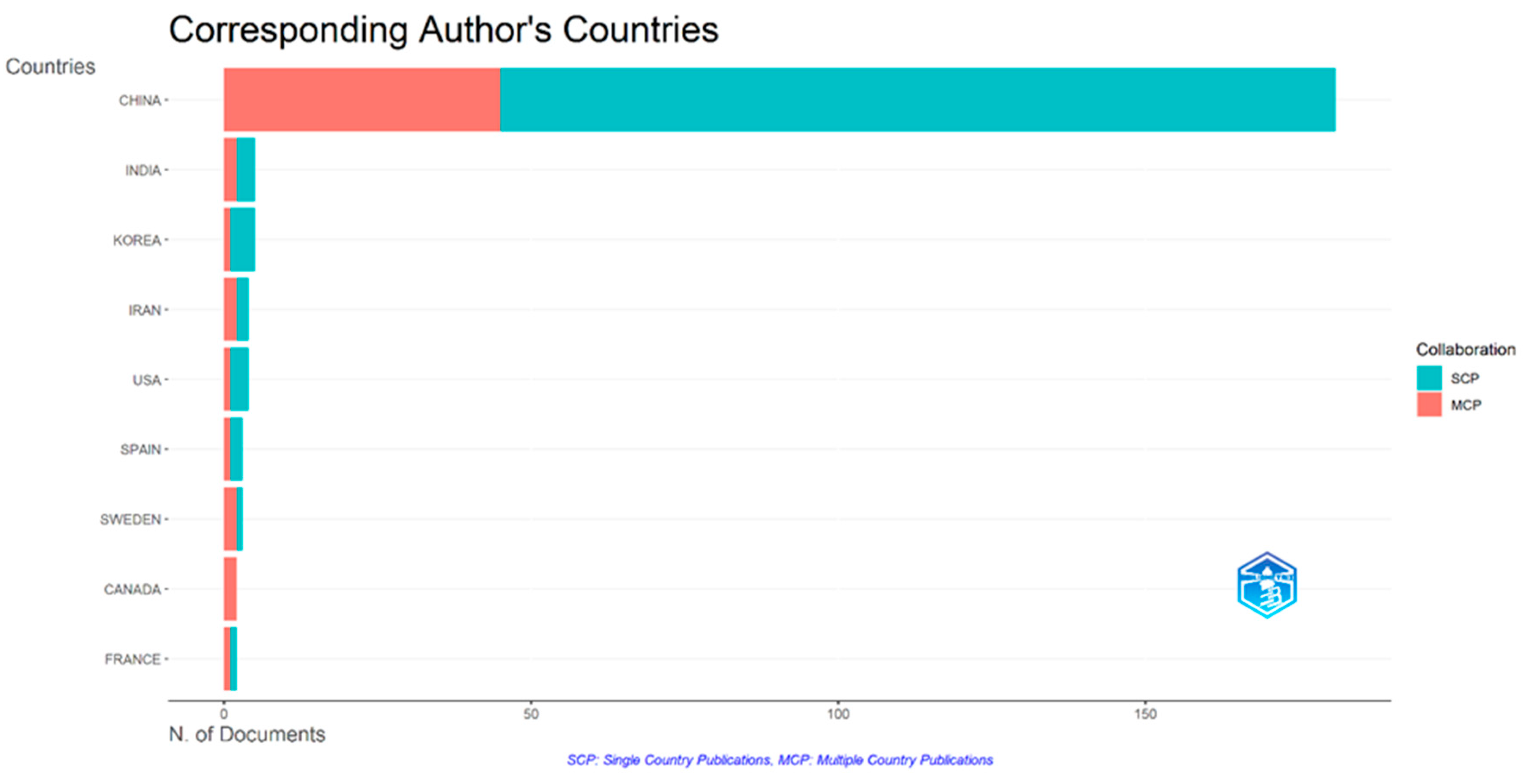
Task: Click the chart title Corresponding Author's Countries
Action: (x=443, y=30)
